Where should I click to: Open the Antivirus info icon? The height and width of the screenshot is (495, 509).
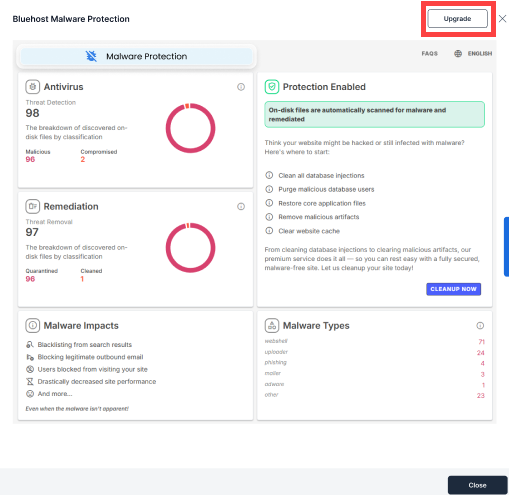click(241, 87)
